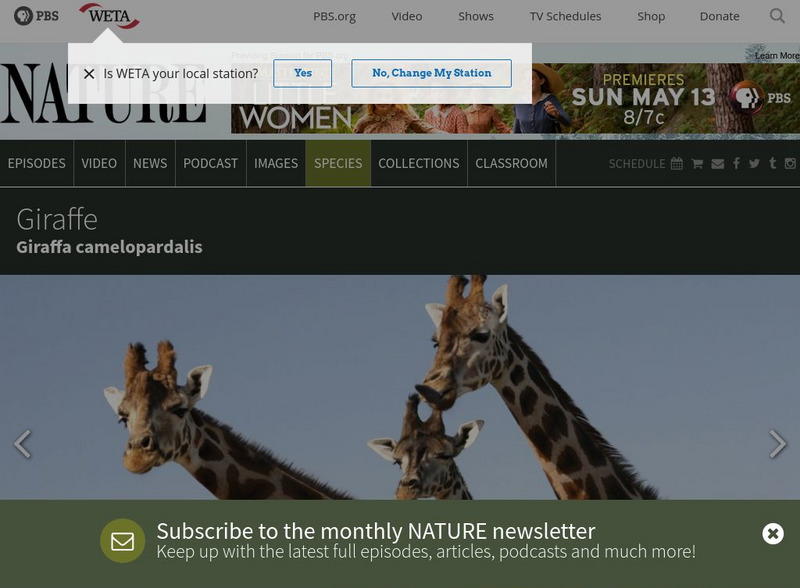Open the email envelope icon in the nav bar
Image resolution: width=800 pixels, height=588 pixels.
click(717, 164)
